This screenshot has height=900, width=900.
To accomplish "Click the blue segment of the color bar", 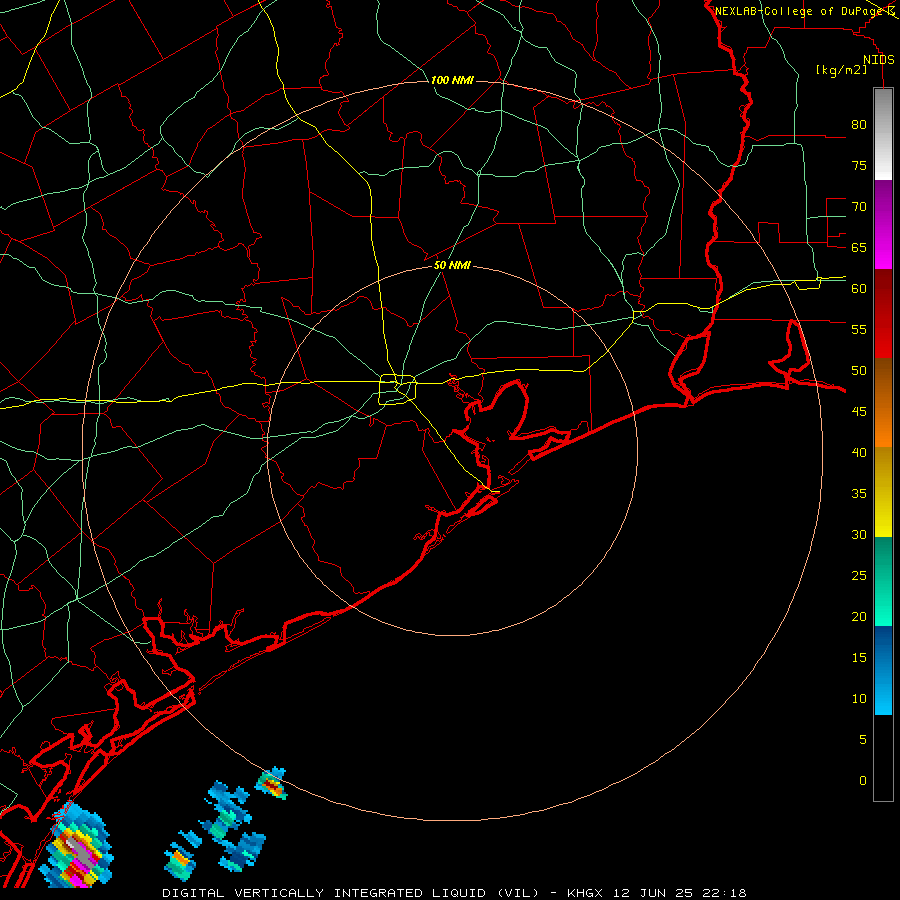I will click(x=883, y=670).
